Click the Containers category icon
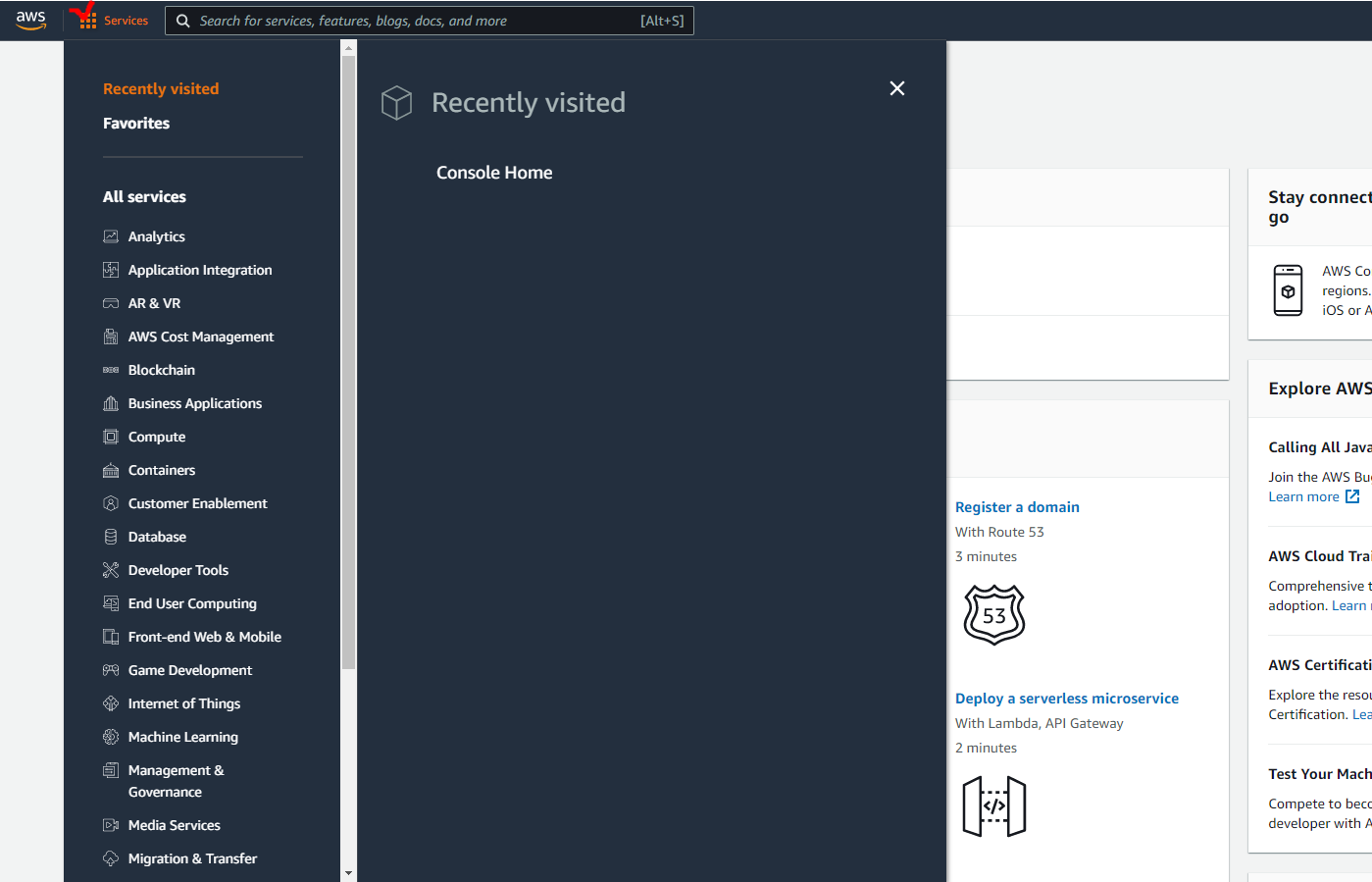 click(x=111, y=470)
